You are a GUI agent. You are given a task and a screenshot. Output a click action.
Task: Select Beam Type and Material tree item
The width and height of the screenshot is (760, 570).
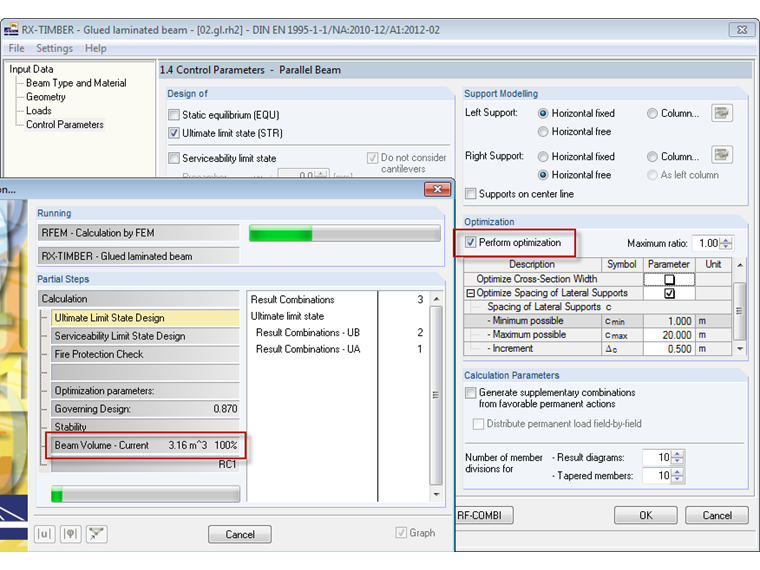coord(76,83)
